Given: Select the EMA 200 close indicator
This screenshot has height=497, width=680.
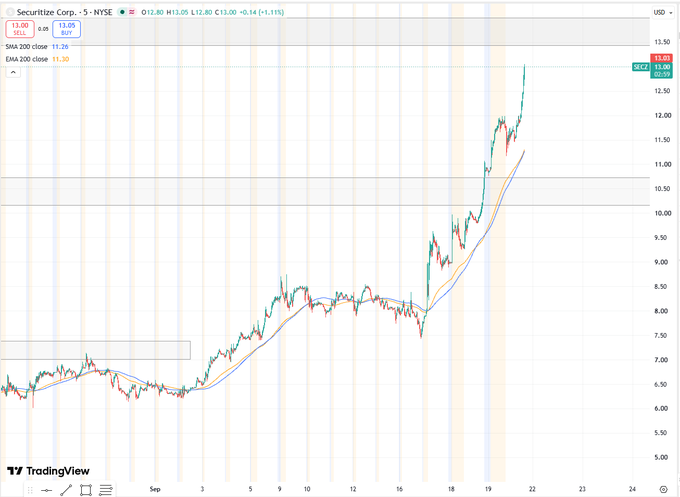Looking at the screenshot, I should [26, 59].
